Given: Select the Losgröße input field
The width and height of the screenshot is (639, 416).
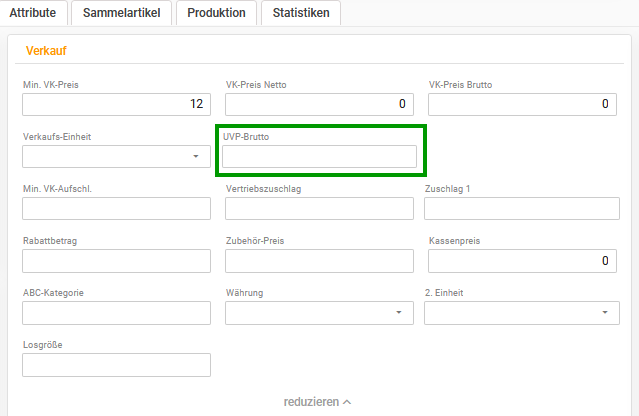Looking at the screenshot, I should pos(116,365).
